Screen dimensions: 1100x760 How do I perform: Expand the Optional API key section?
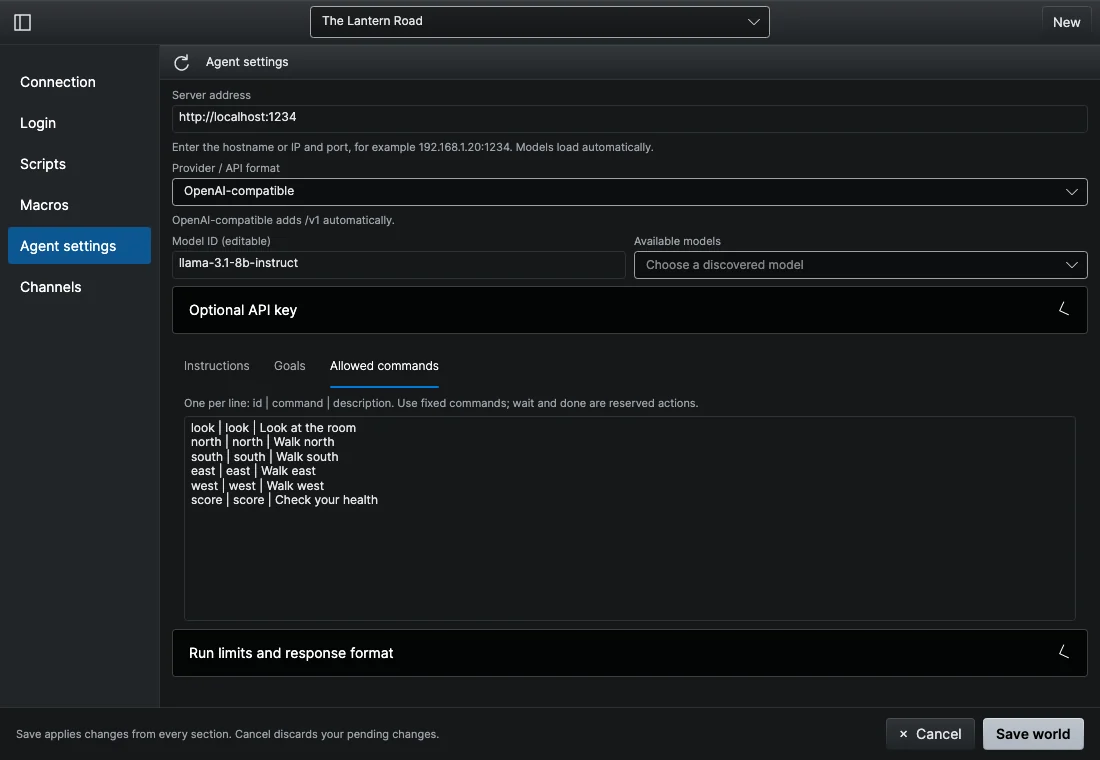tap(629, 310)
